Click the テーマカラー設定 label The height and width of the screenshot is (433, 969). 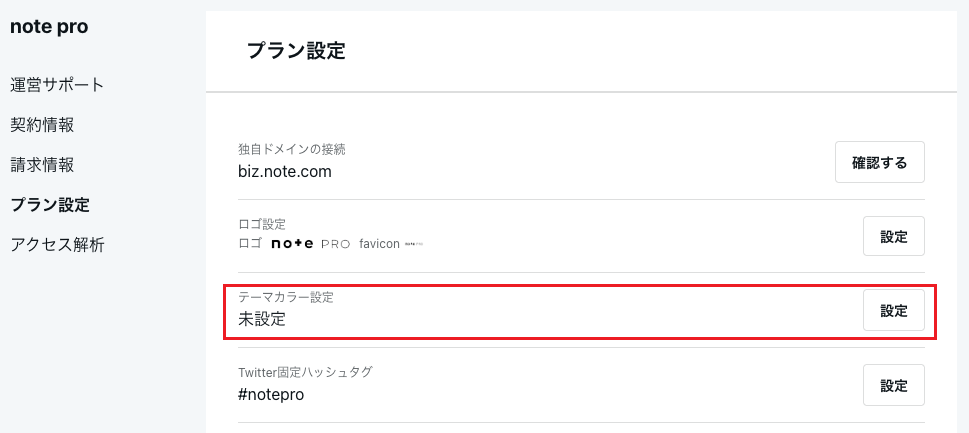tap(286, 298)
